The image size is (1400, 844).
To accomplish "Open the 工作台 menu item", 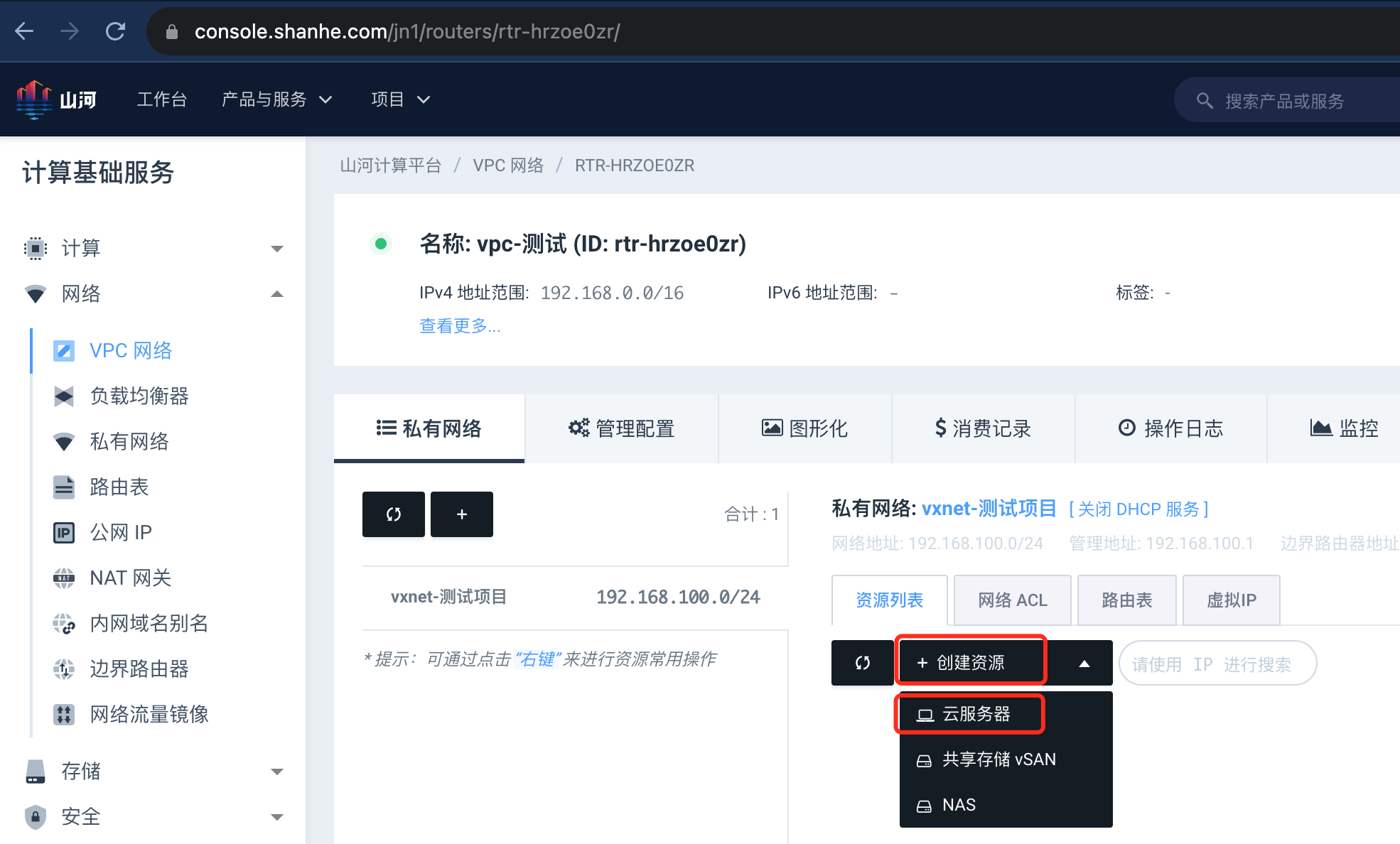I will click(x=162, y=99).
